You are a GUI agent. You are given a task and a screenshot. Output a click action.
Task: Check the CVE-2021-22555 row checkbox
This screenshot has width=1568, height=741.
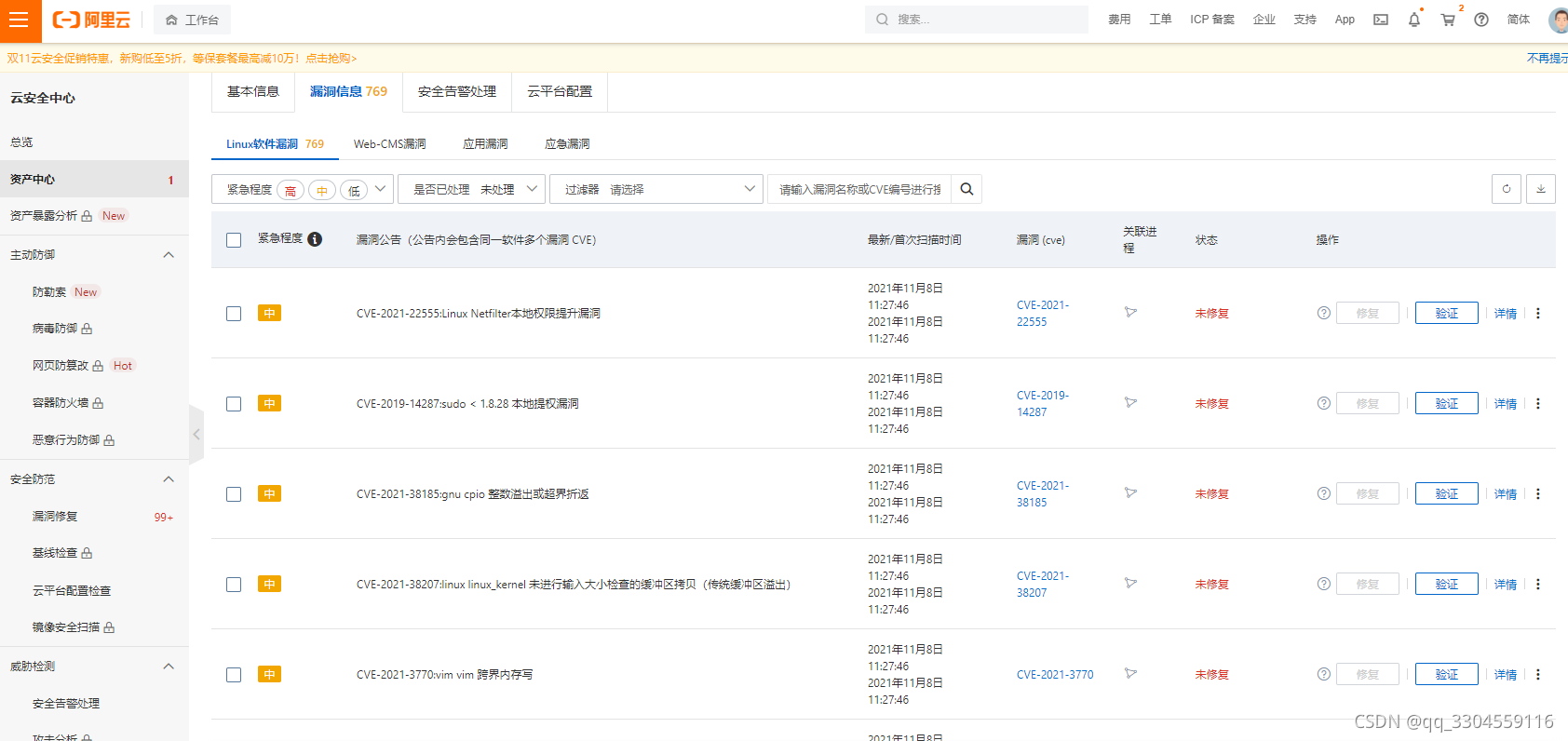234,314
